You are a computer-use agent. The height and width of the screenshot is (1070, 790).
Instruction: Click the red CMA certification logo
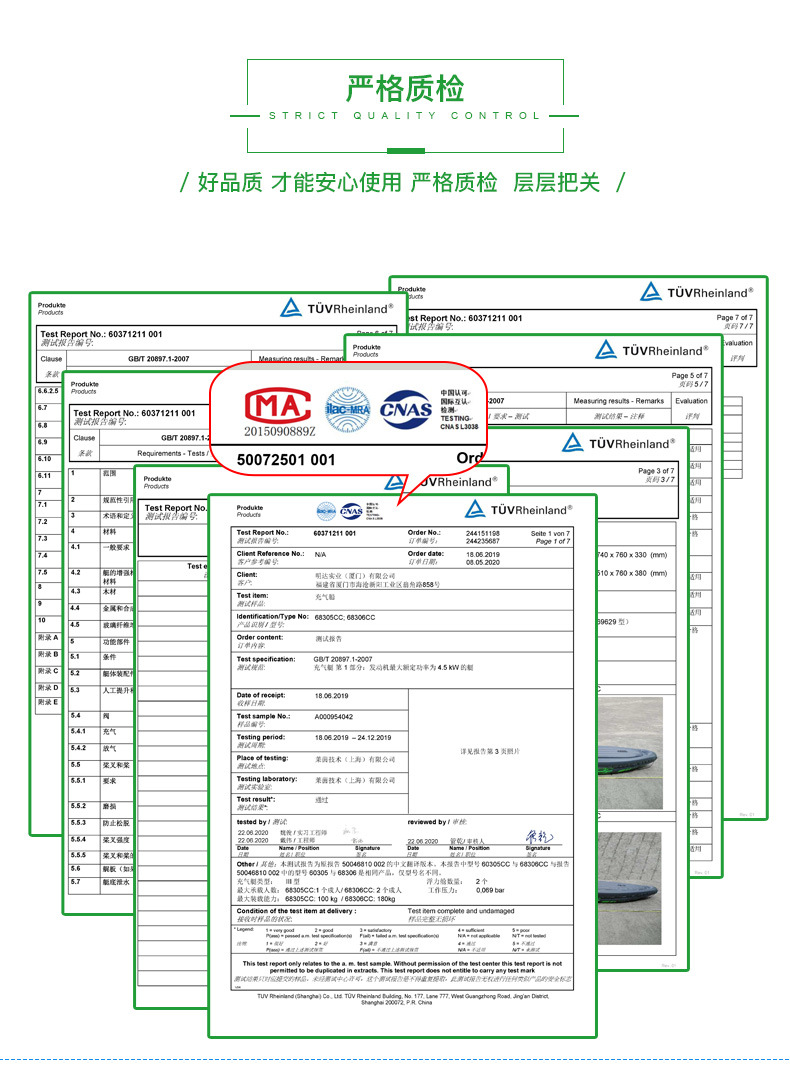pyautogui.click(x=278, y=406)
